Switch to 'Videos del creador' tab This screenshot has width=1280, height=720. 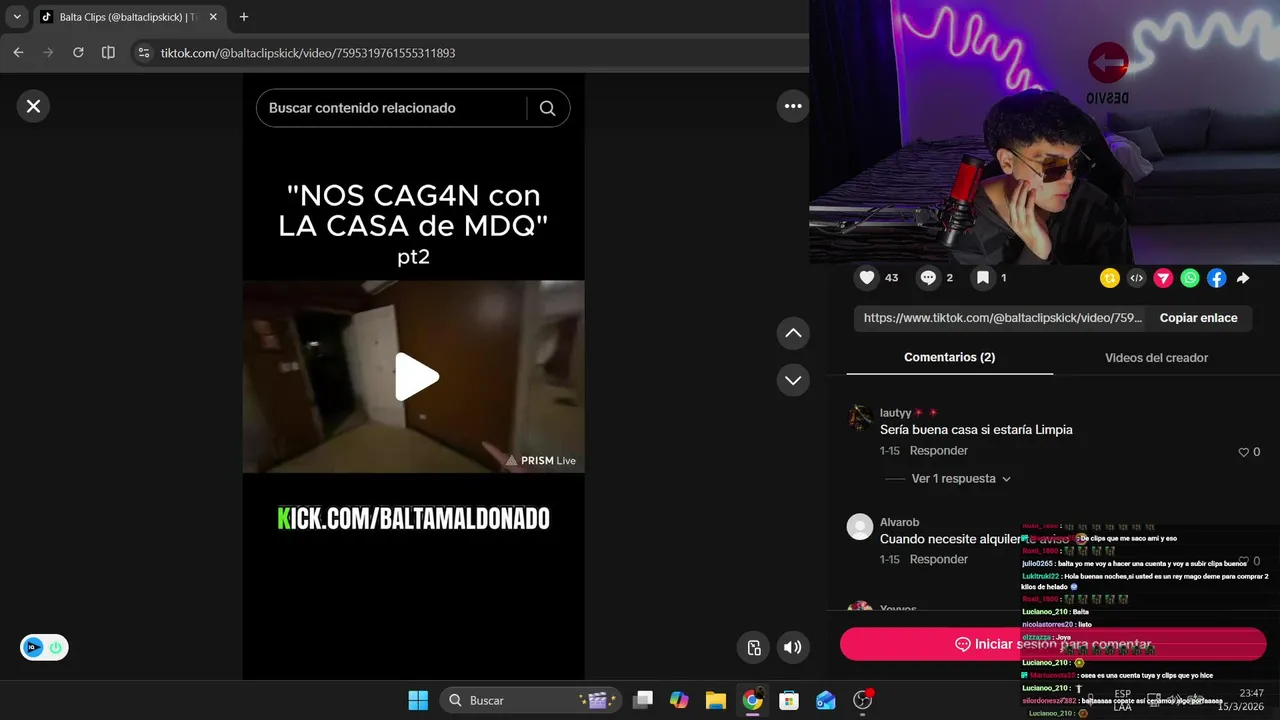click(1156, 357)
